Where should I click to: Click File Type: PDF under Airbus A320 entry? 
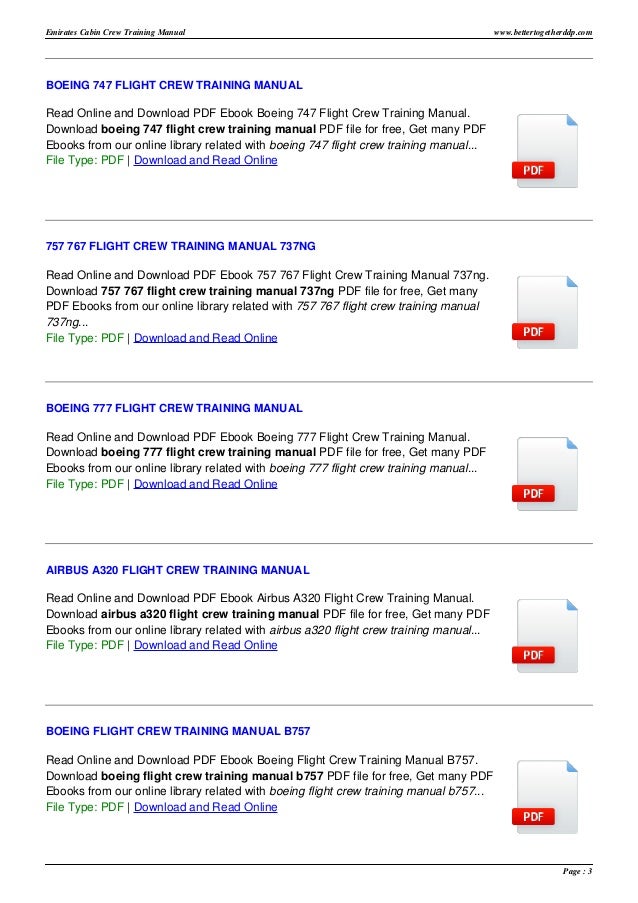click(x=85, y=645)
